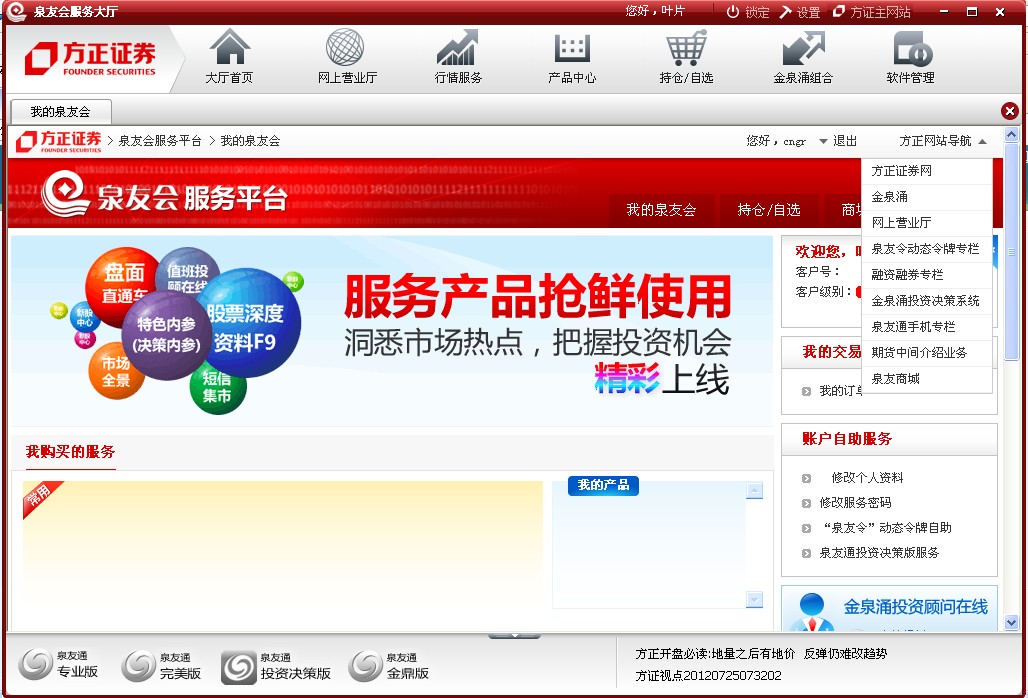Open 大厅首页 home icon

point(229,47)
